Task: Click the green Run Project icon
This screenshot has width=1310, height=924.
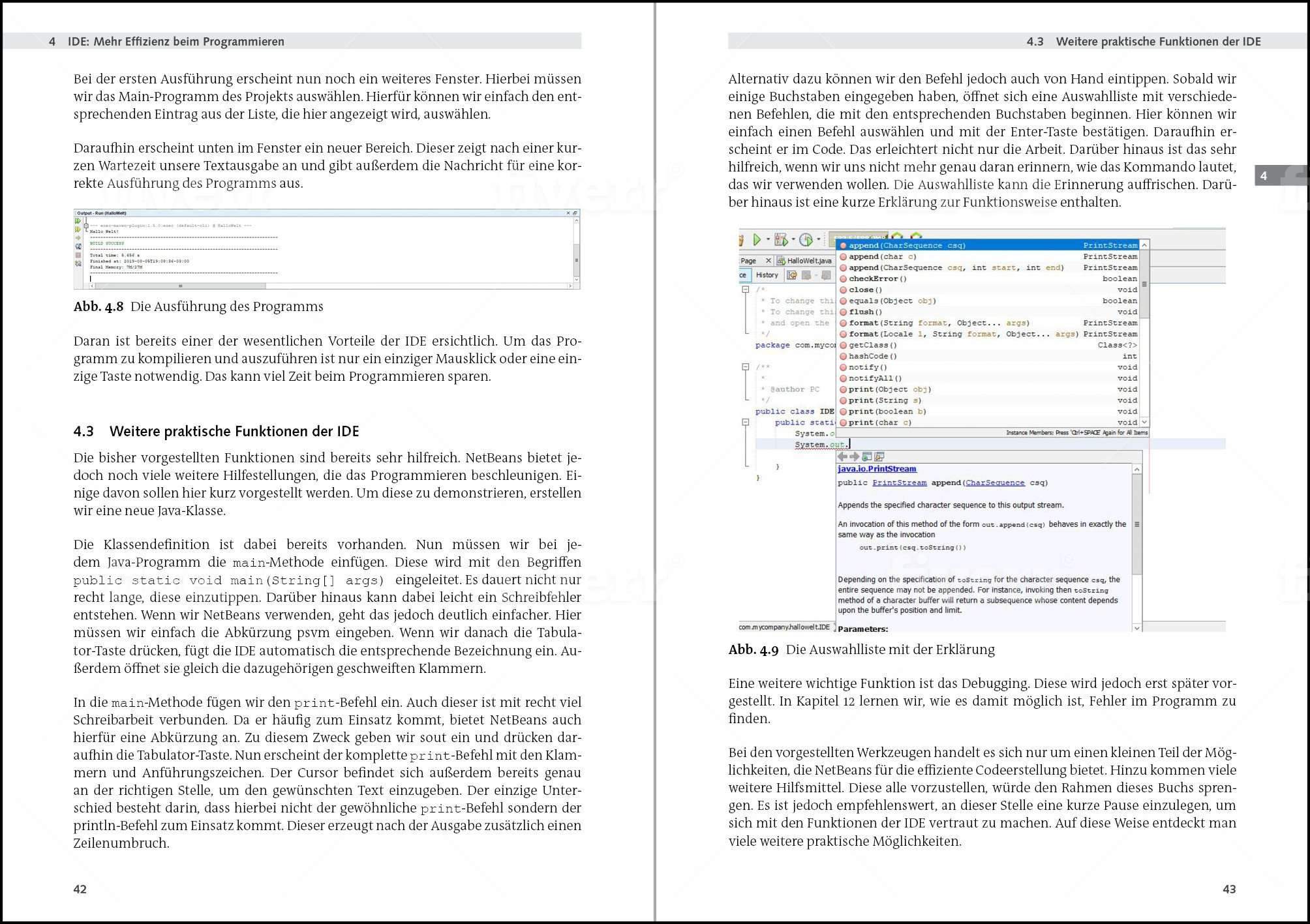Action: [x=757, y=240]
